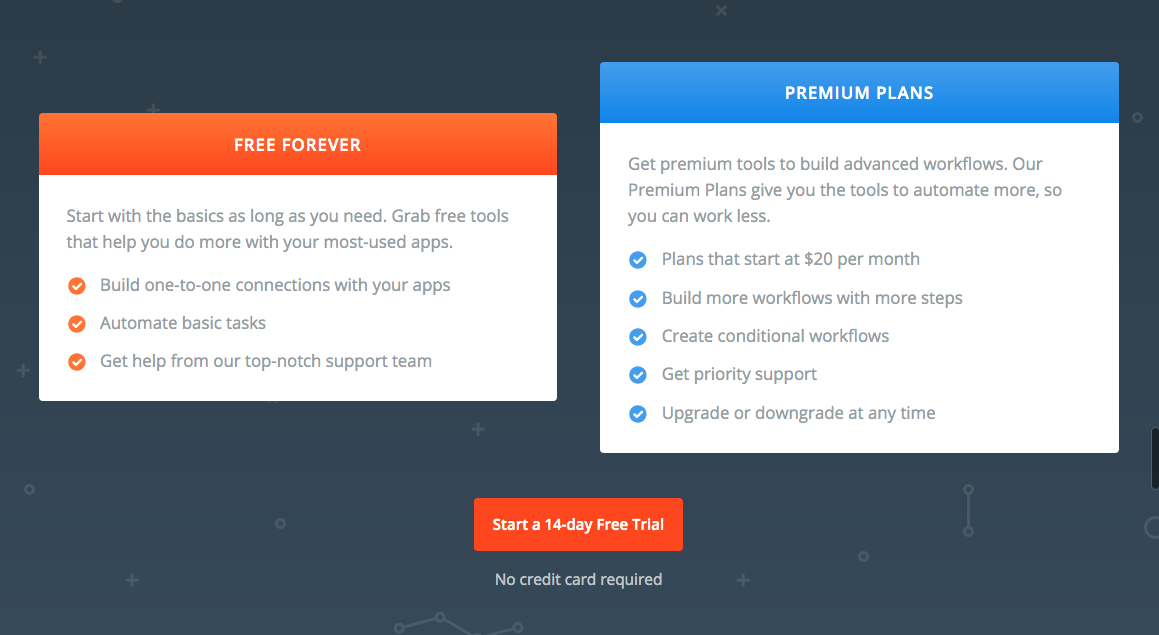The width and height of the screenshot is (1159, 635).
Task: Click blue checkmark beside Get priority support
Action: click(638, 375)
